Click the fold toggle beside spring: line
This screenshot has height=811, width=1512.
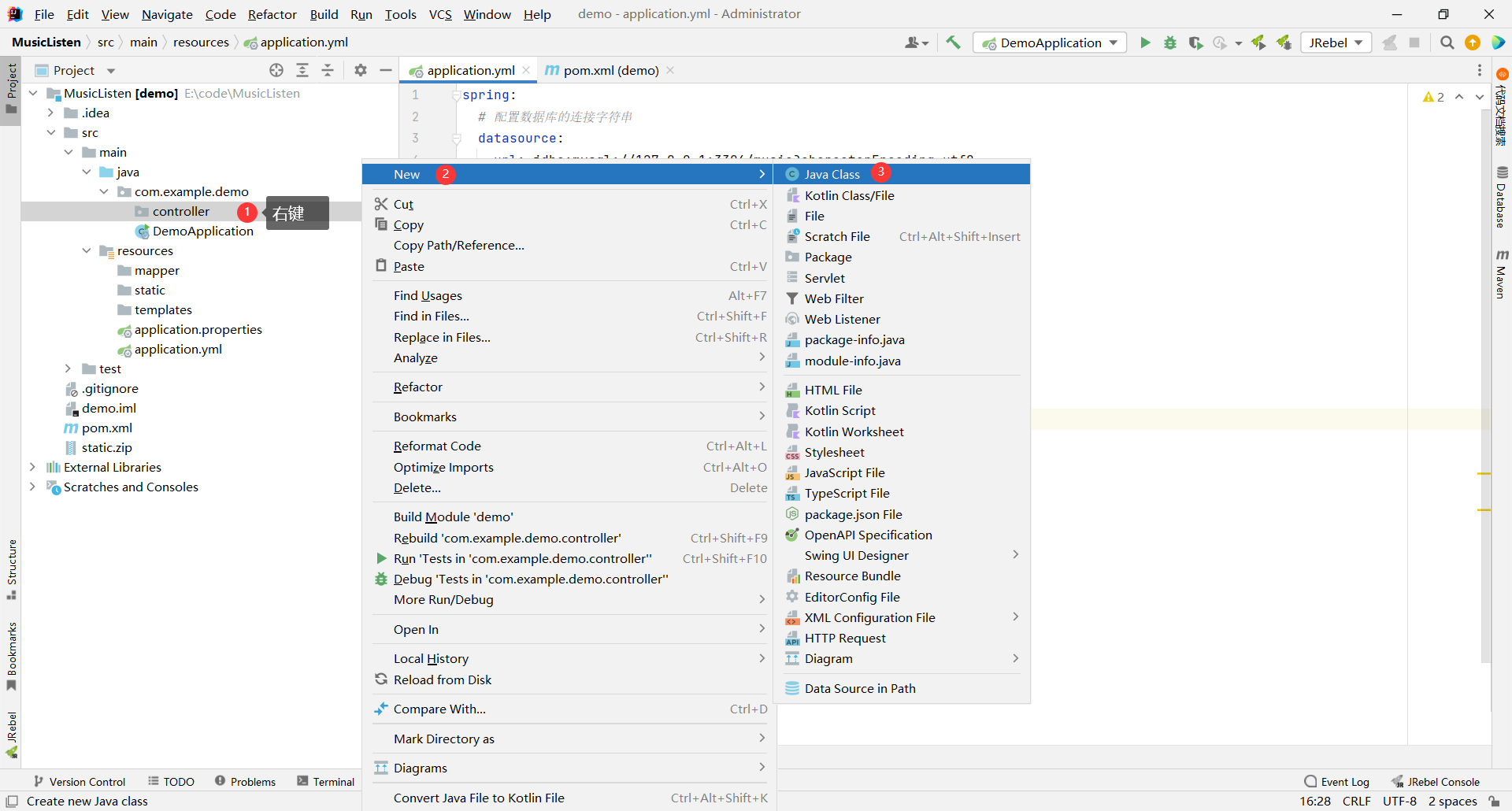click(x=456, y=94)
